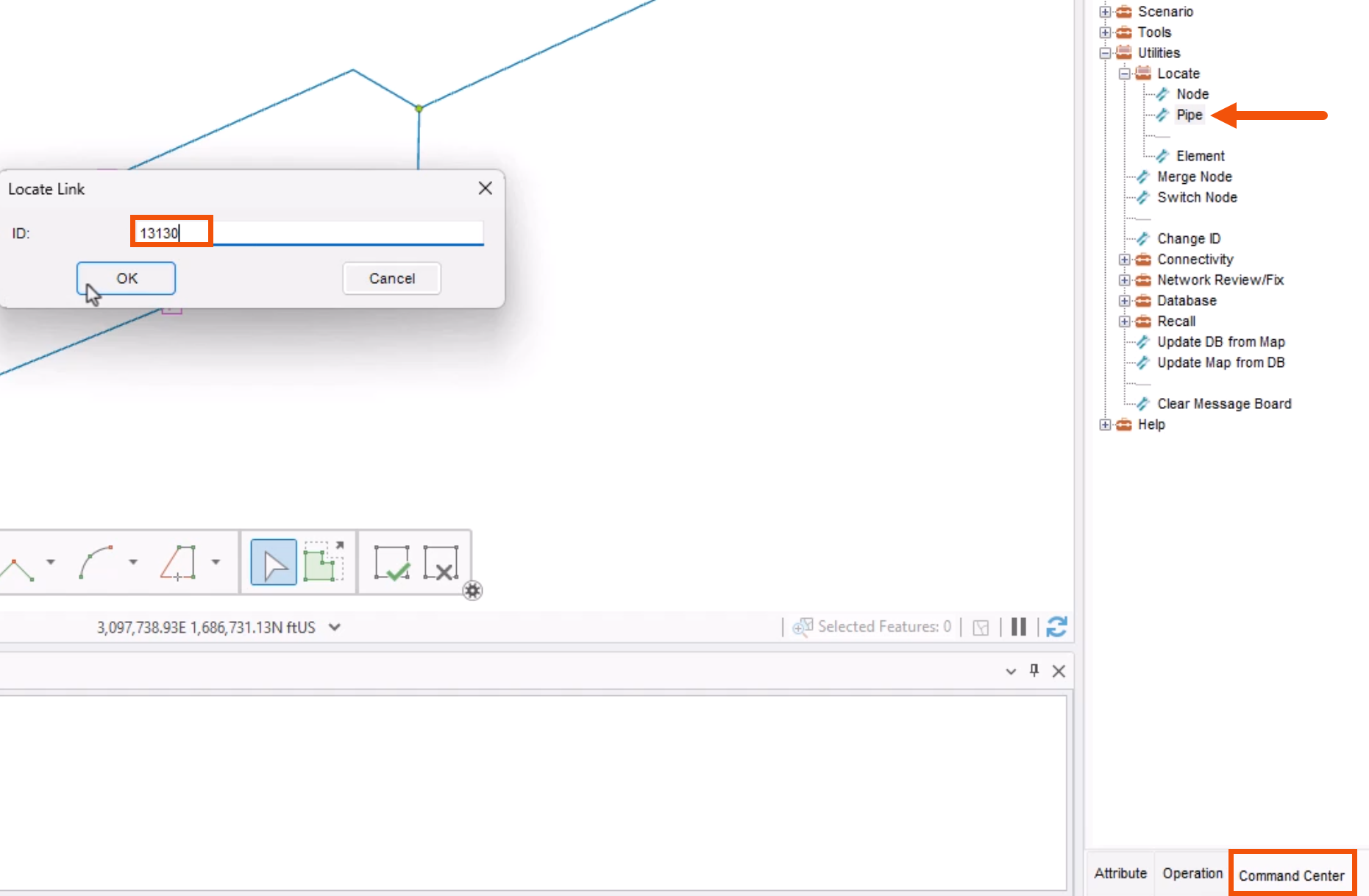Toggle pause map drawing
The image size is (1369, 896).
pyautogui.click(x=1018, y=627)
